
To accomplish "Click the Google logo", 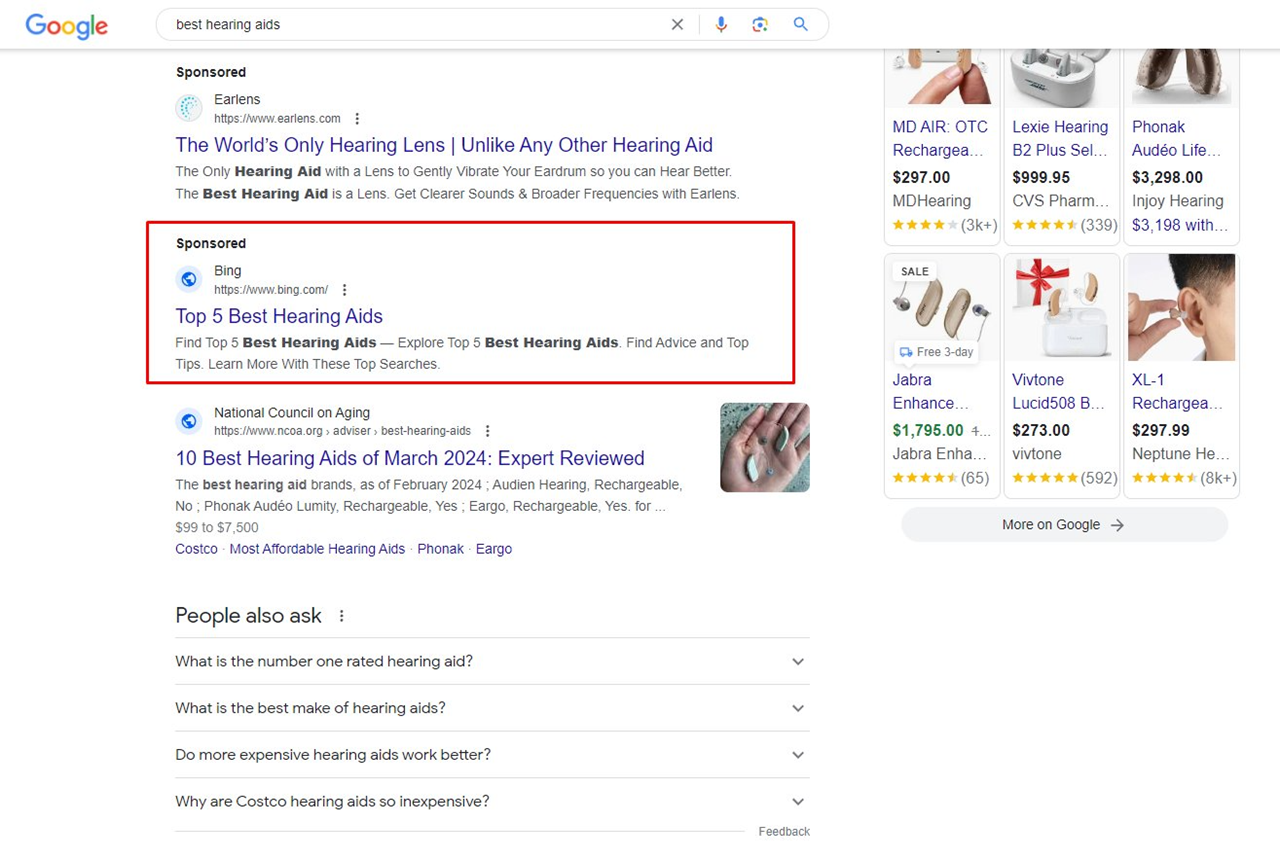I will (66, 25).
